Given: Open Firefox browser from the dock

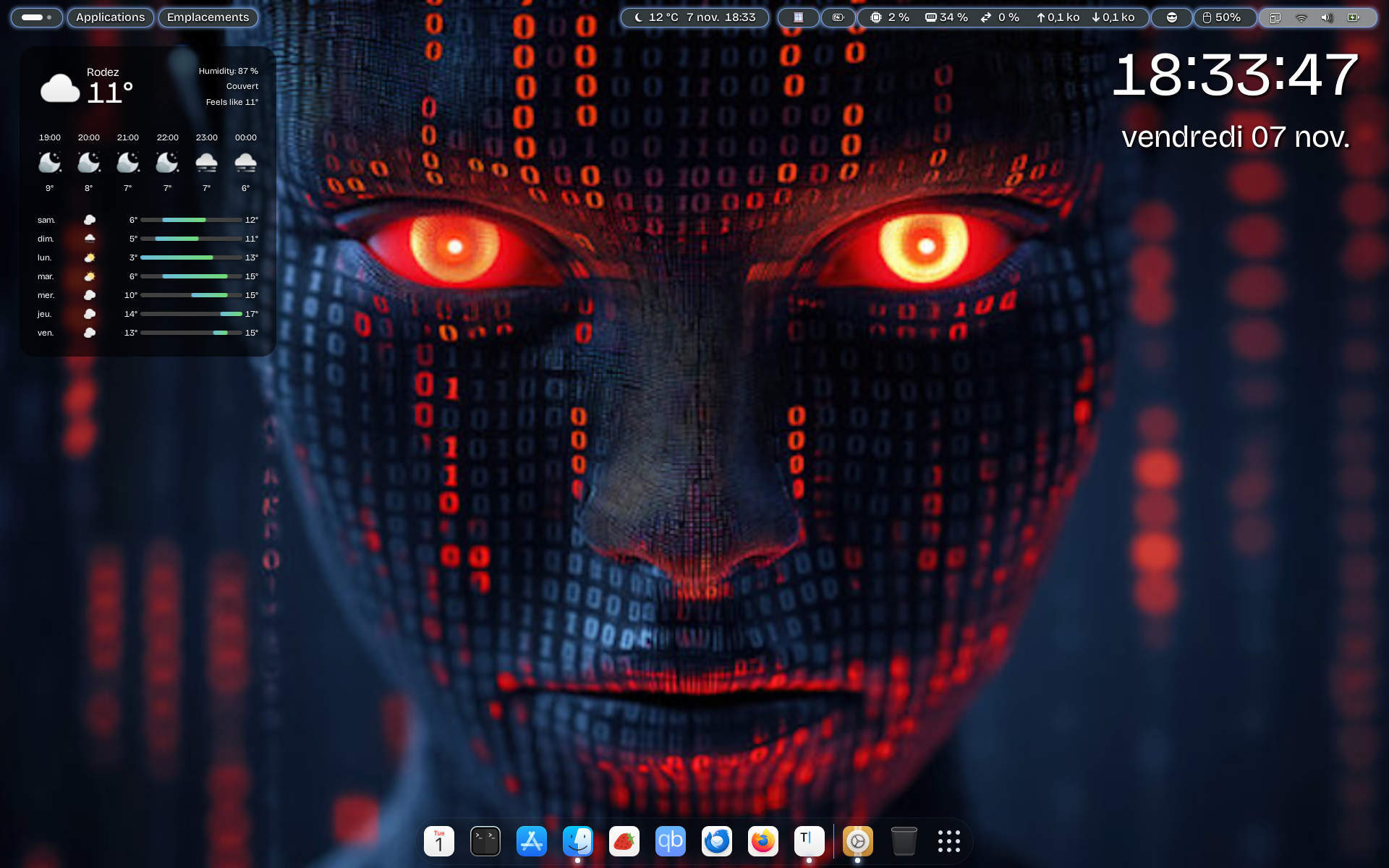Looking at the screenshot, I should (x=763, y=841).
